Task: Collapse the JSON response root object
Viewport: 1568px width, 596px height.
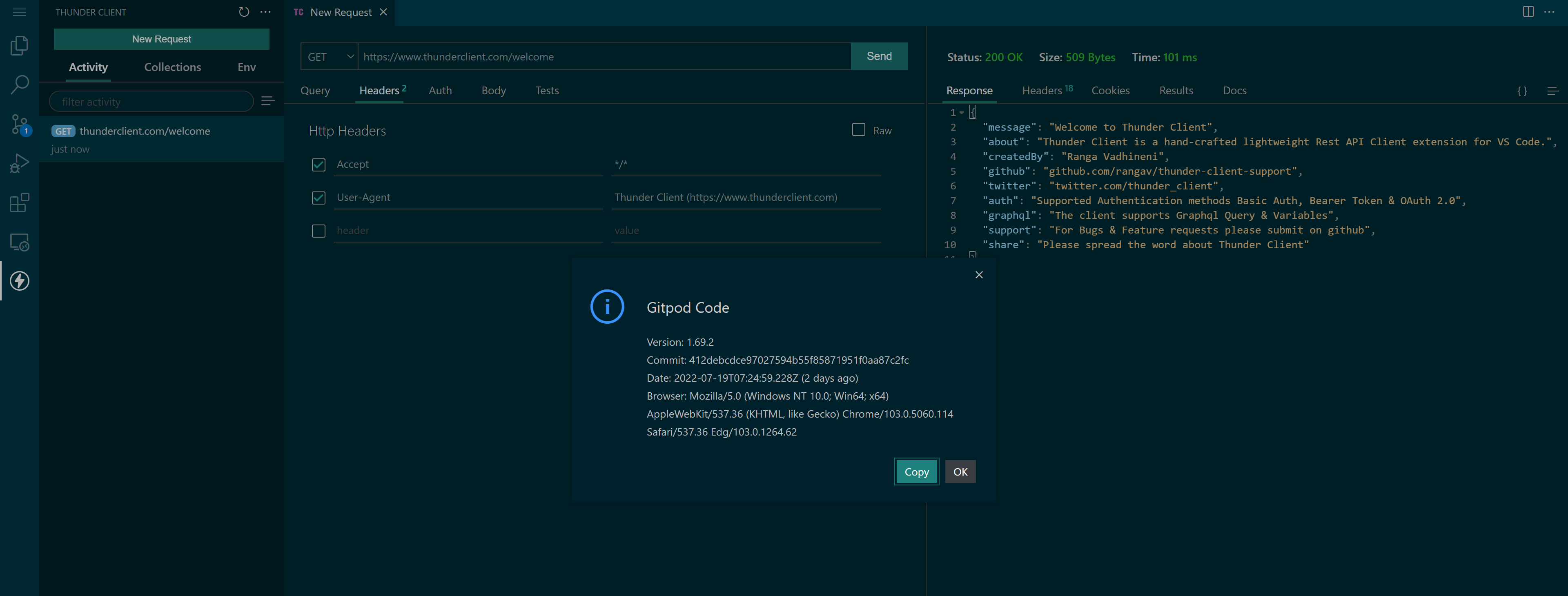Action: (x=962, y=113)
